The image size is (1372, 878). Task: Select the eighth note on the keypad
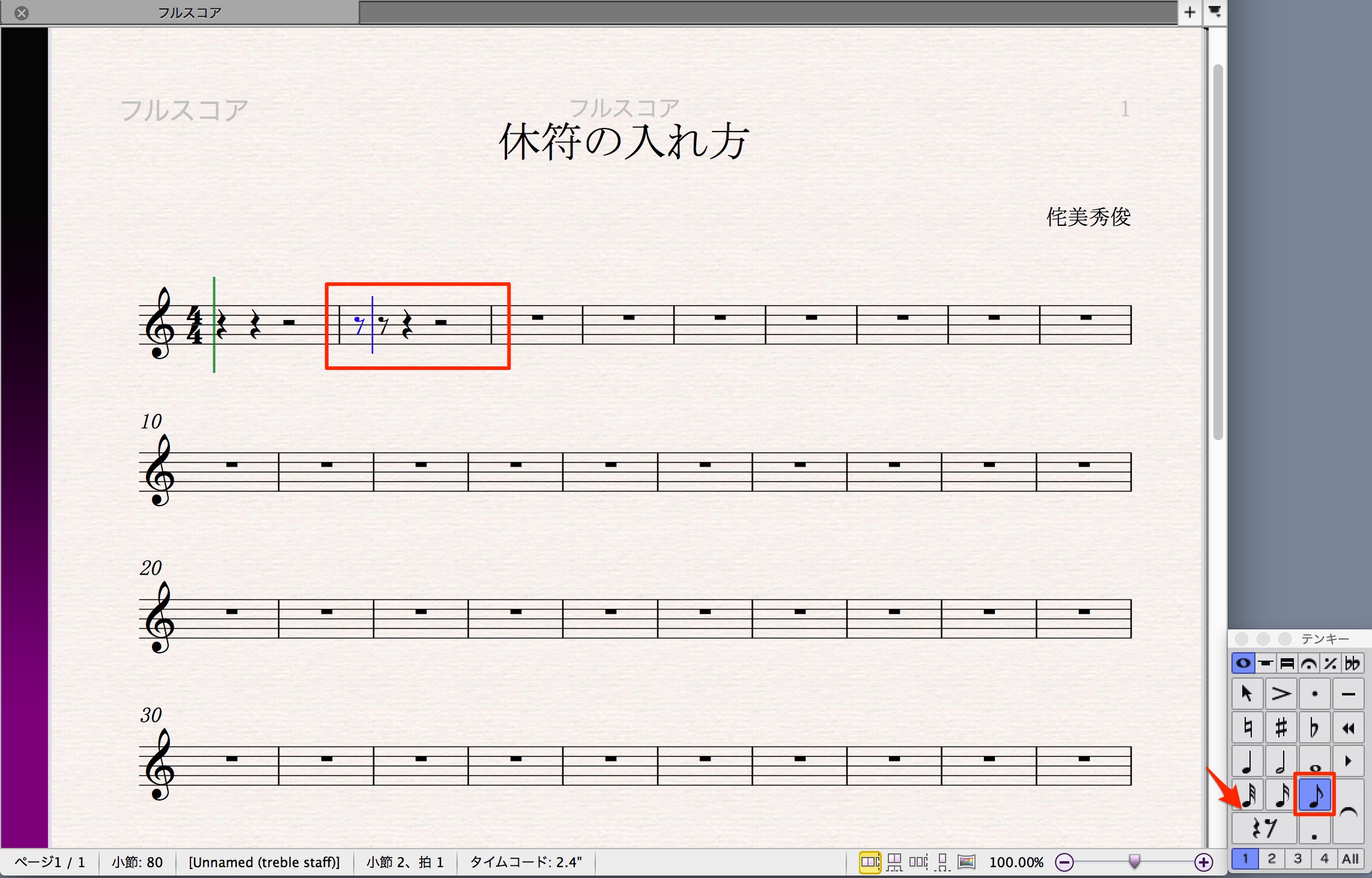click(1314, 795)
